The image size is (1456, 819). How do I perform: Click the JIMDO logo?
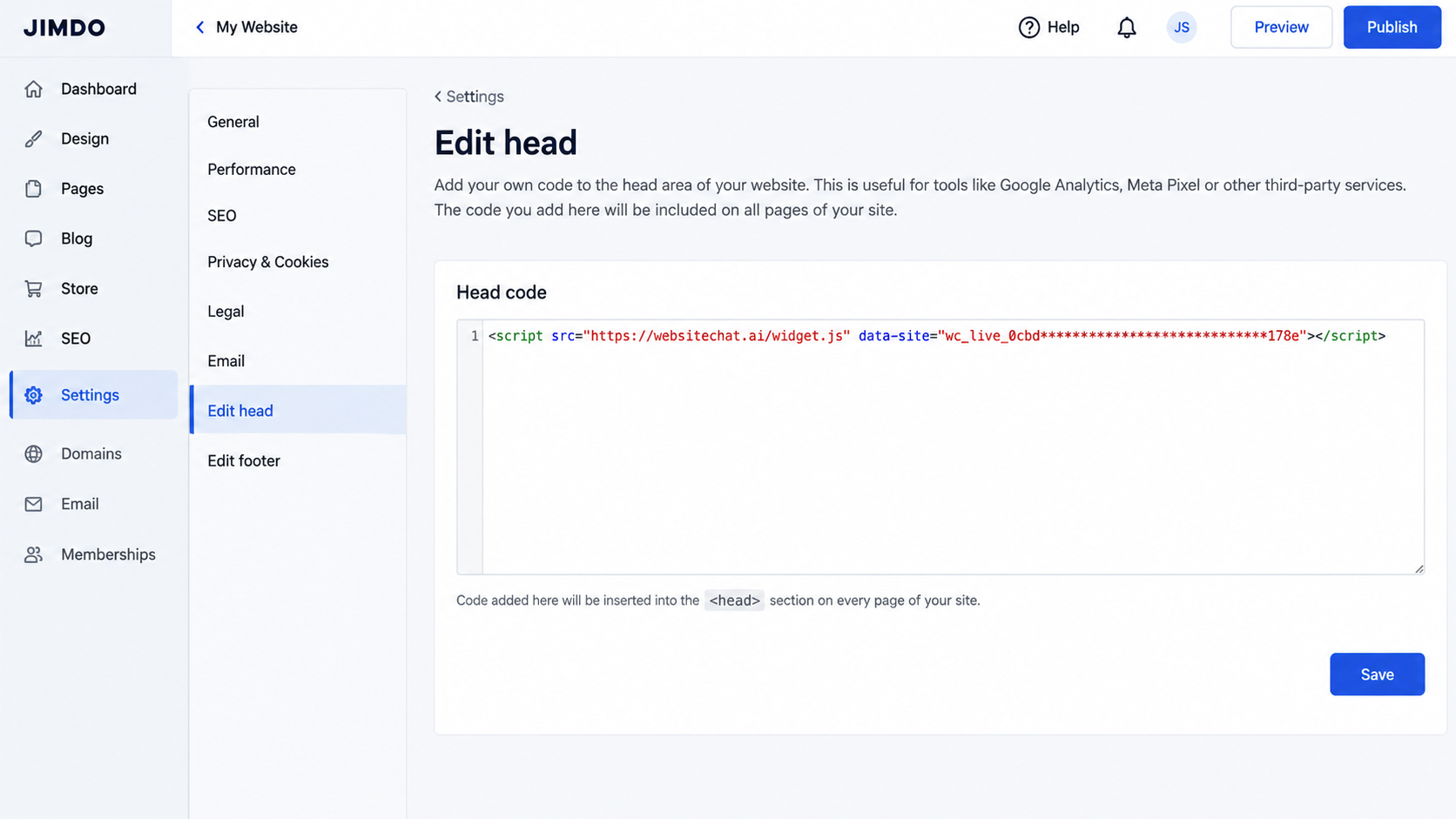64,28
